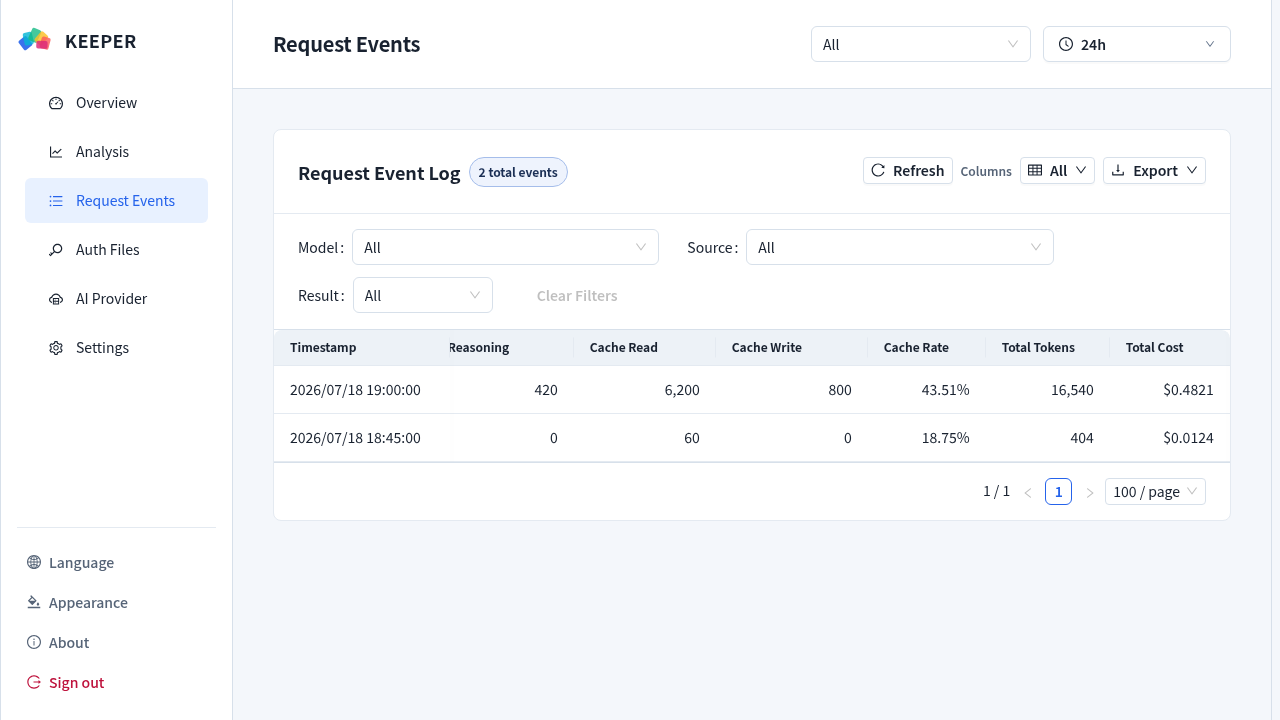Click the Sign out arrow icon
Image resolution: width=1280 pixels, height=720 pixels.
pyautogui.click(x=34, y=682)
